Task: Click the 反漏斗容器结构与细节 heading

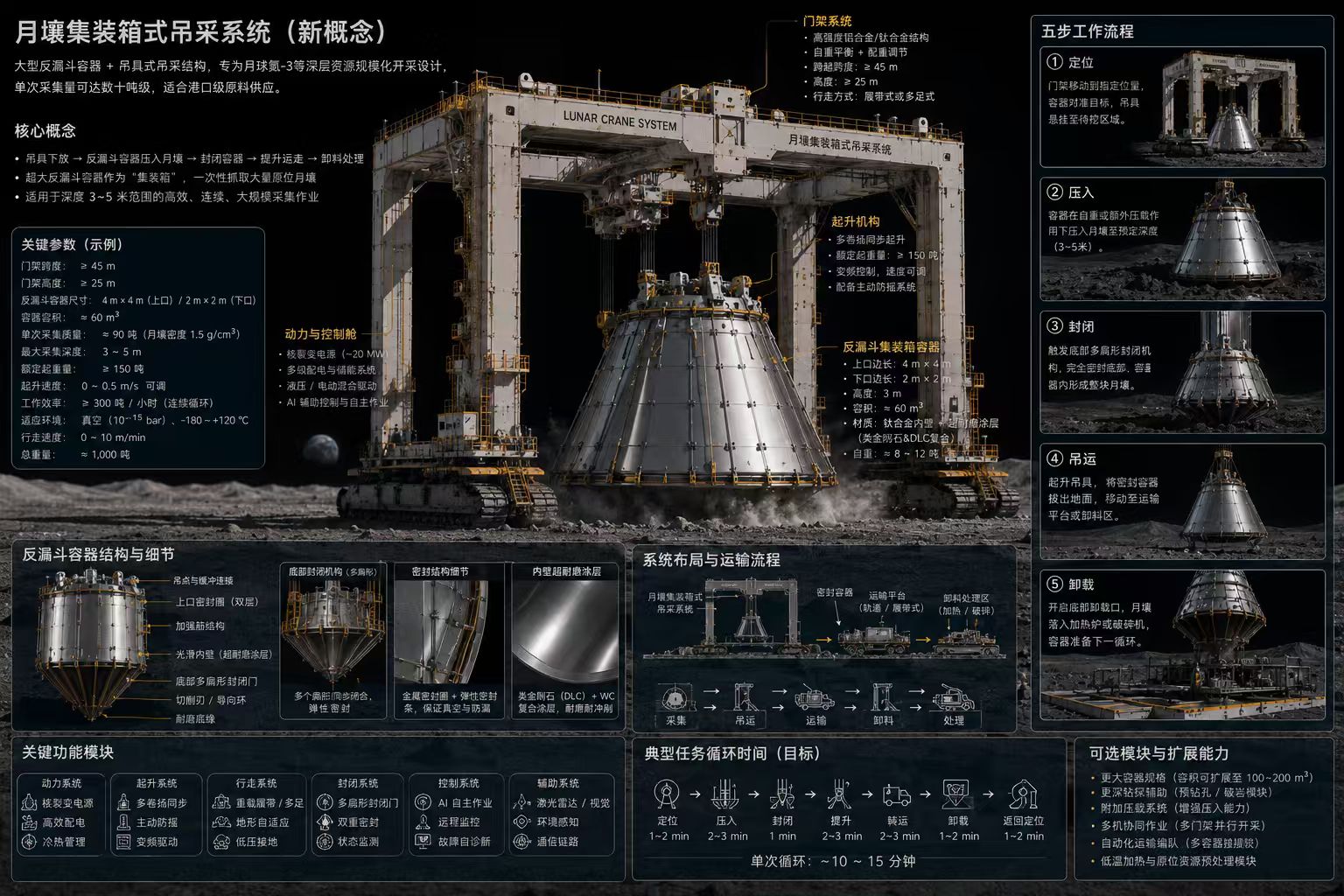Action: [98, 555]
